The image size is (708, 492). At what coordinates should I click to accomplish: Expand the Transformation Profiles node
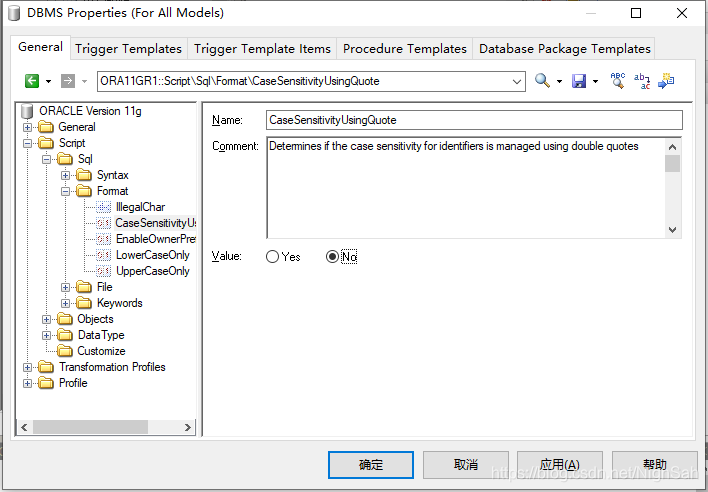point(28,367)
